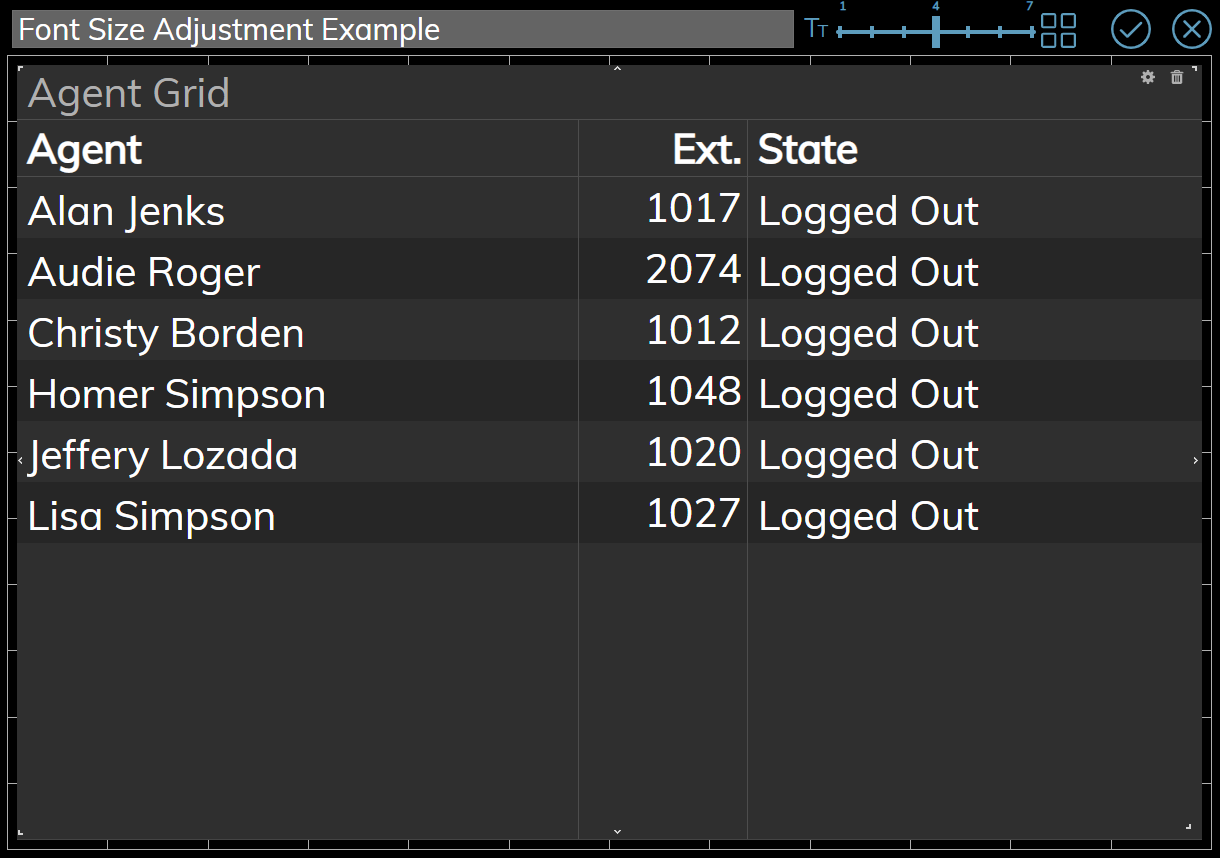1220x858 pixels.
Task: Sort by the Agent column header
Action: pos(85,150)
